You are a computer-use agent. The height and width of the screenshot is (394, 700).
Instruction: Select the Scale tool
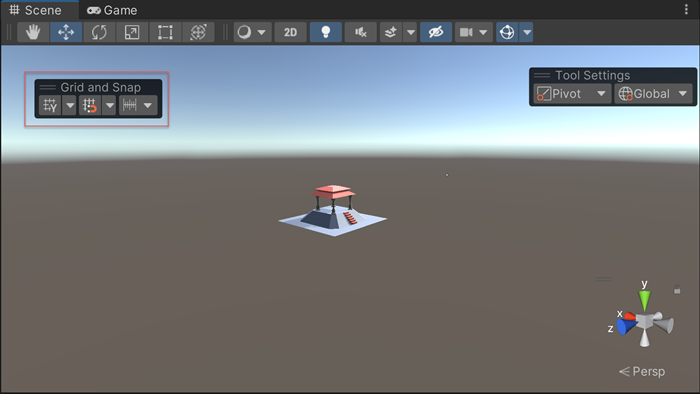tap(132, 32)
